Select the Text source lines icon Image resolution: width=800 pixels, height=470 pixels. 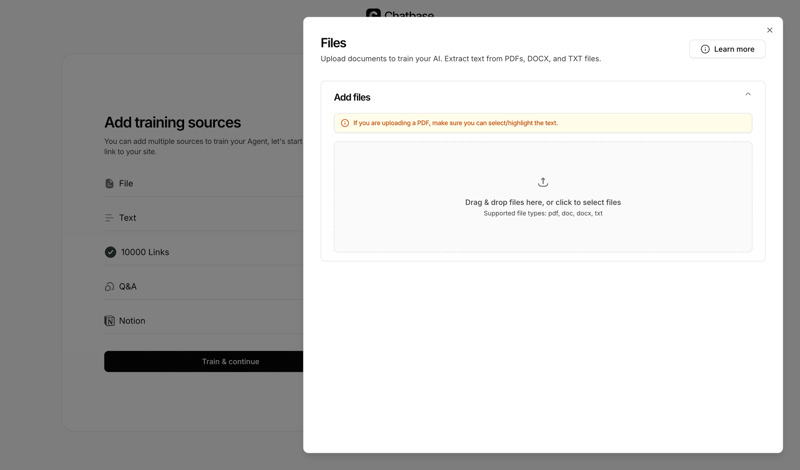109,218
